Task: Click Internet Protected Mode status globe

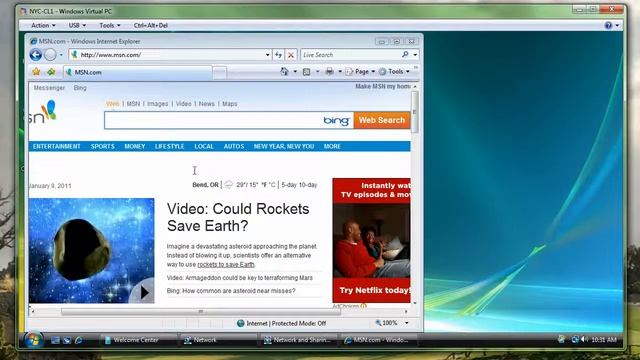Action: pyautogui.click(x=241, y=323)
